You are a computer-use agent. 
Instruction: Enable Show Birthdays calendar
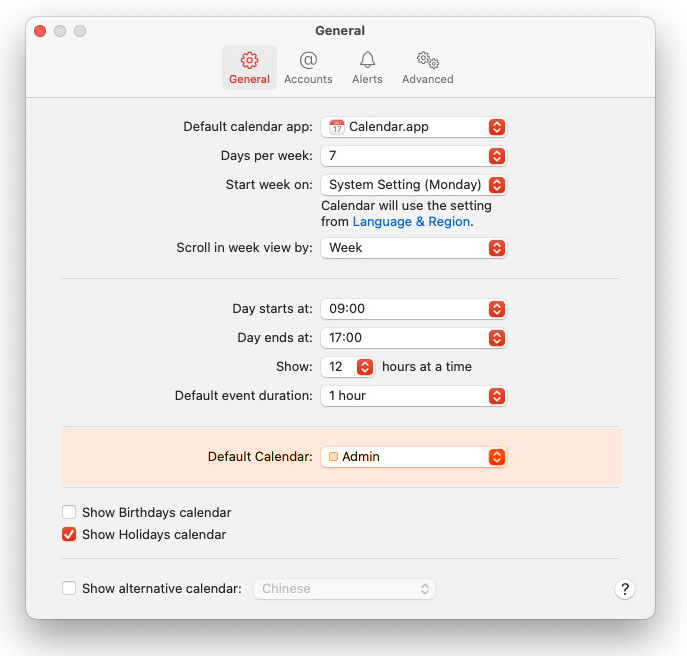click(x=69, y=513)
